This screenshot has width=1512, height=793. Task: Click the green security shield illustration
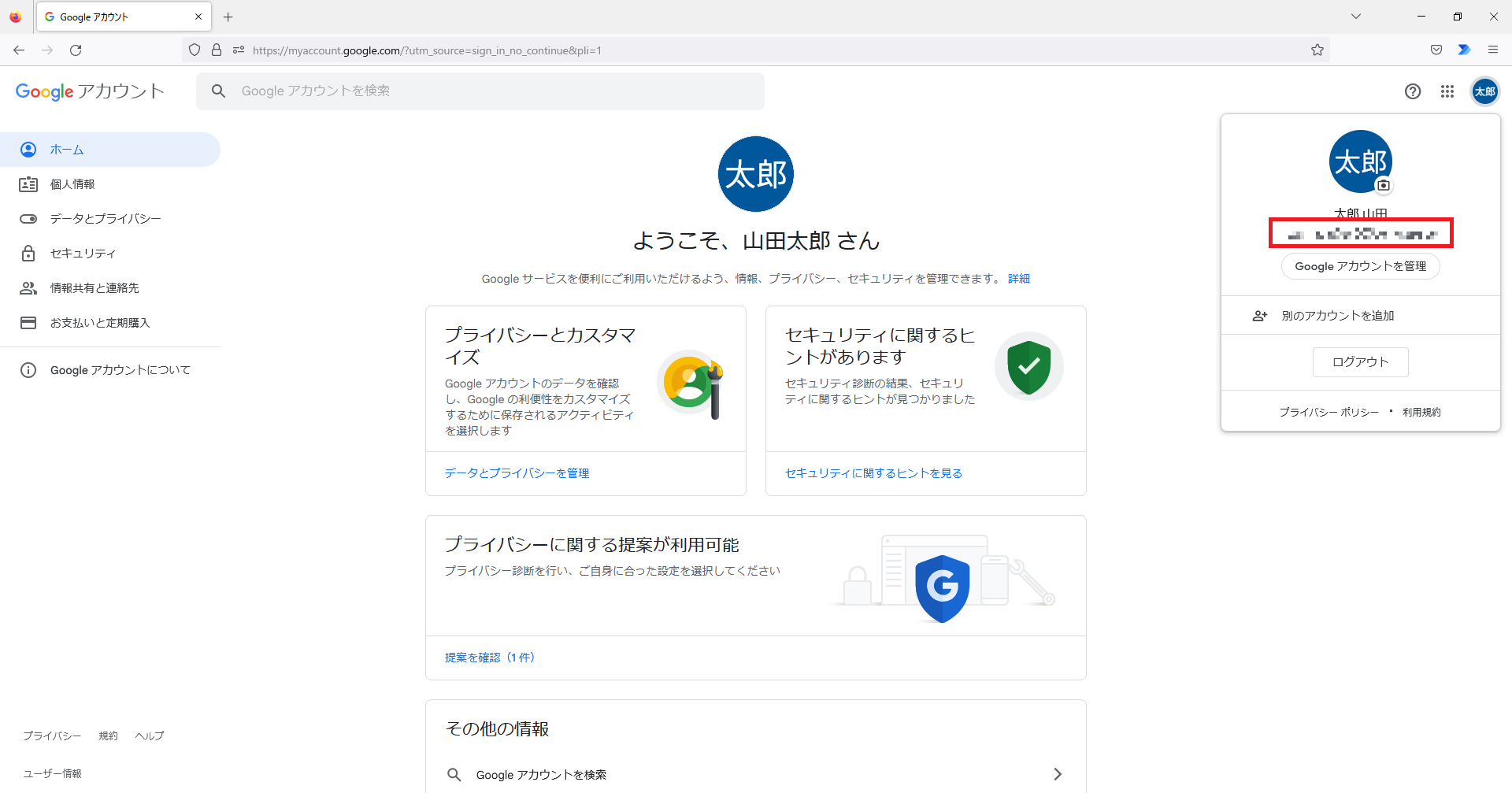pyautogui.click(x=1029, y=367)
